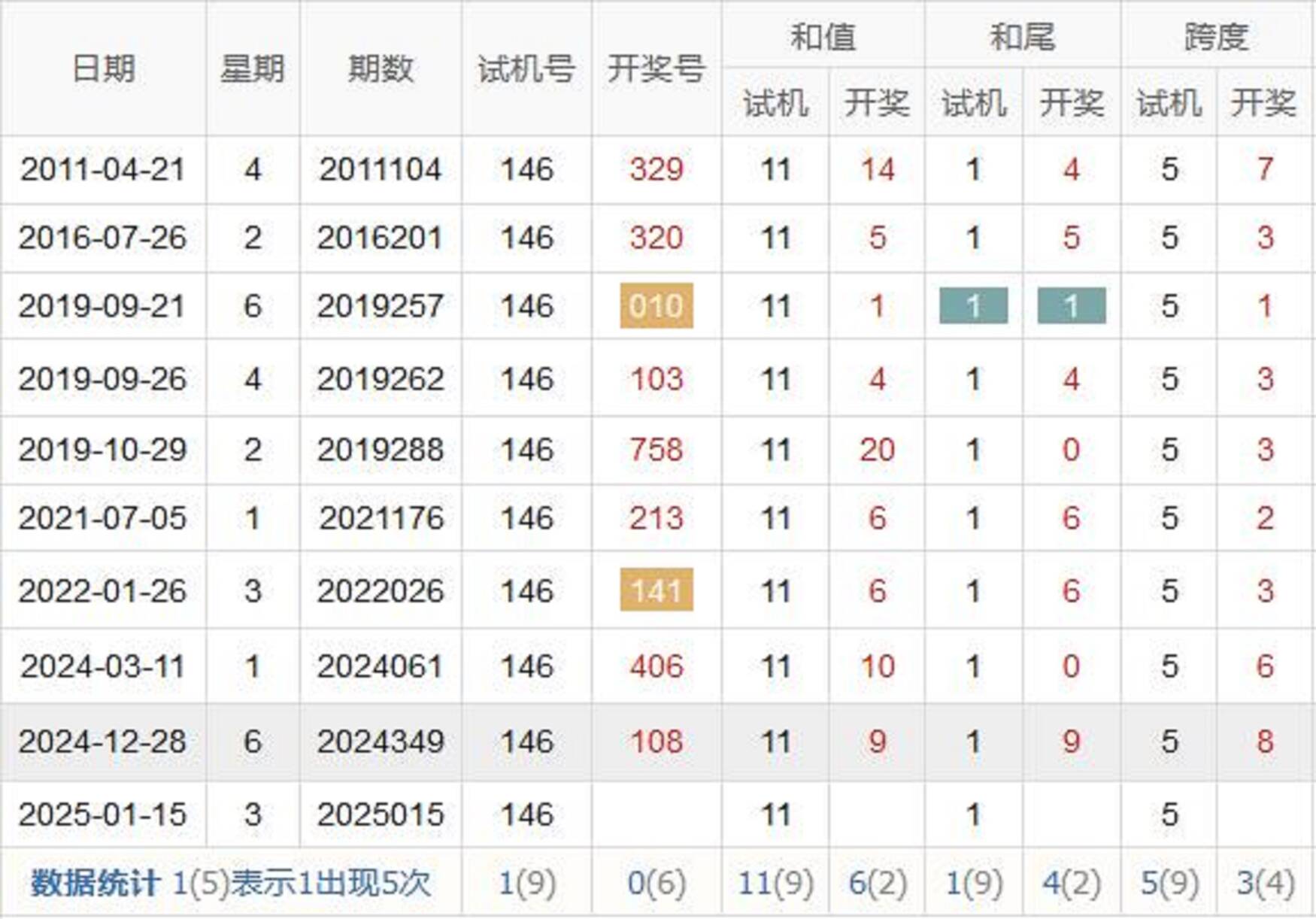Click the 跨度 group header
This screenshot has width=1316, height=919.
point(1217,36)
